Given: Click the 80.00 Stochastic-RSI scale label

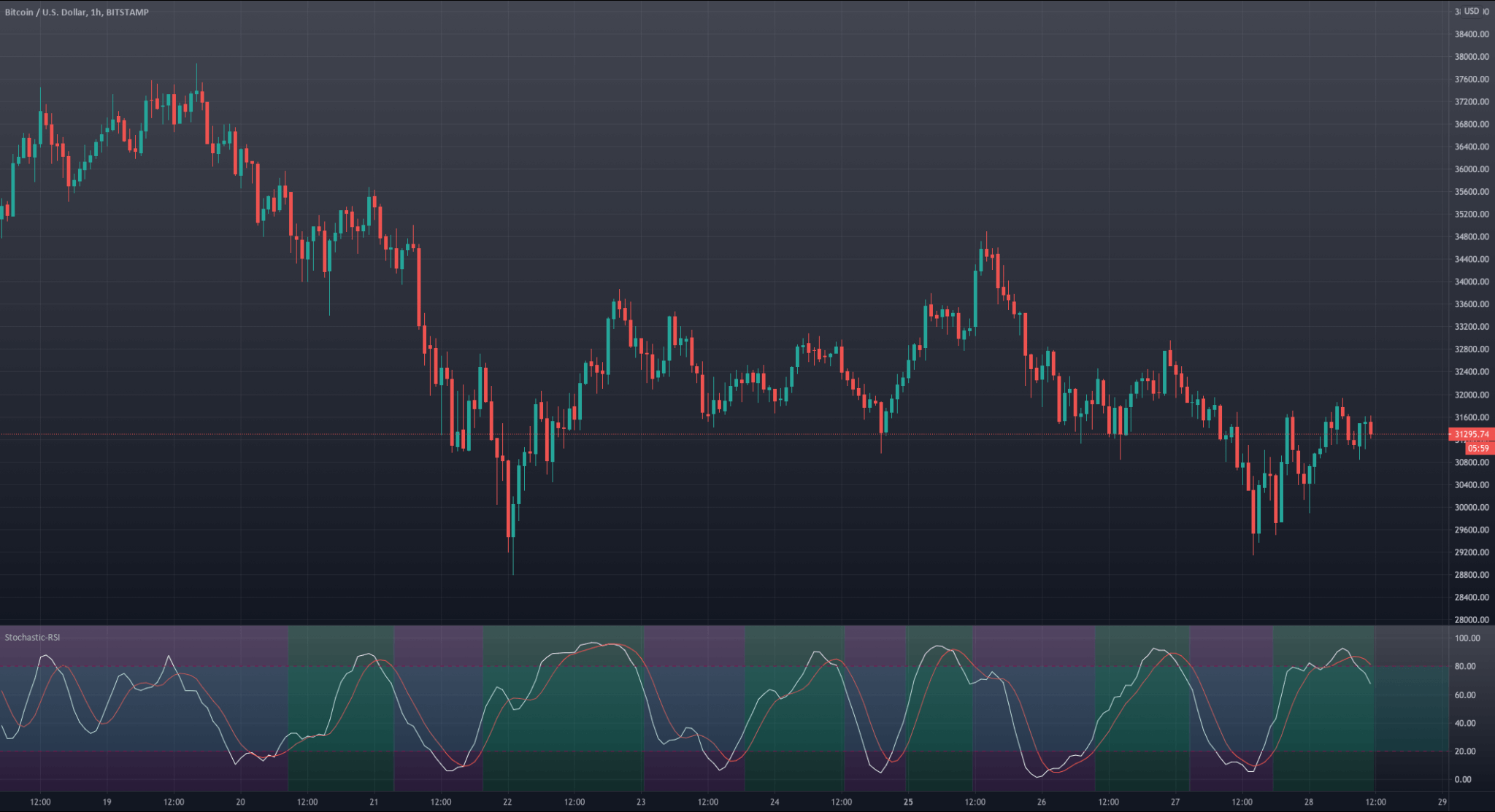Looking at the screenshot, I should 1465,666.
